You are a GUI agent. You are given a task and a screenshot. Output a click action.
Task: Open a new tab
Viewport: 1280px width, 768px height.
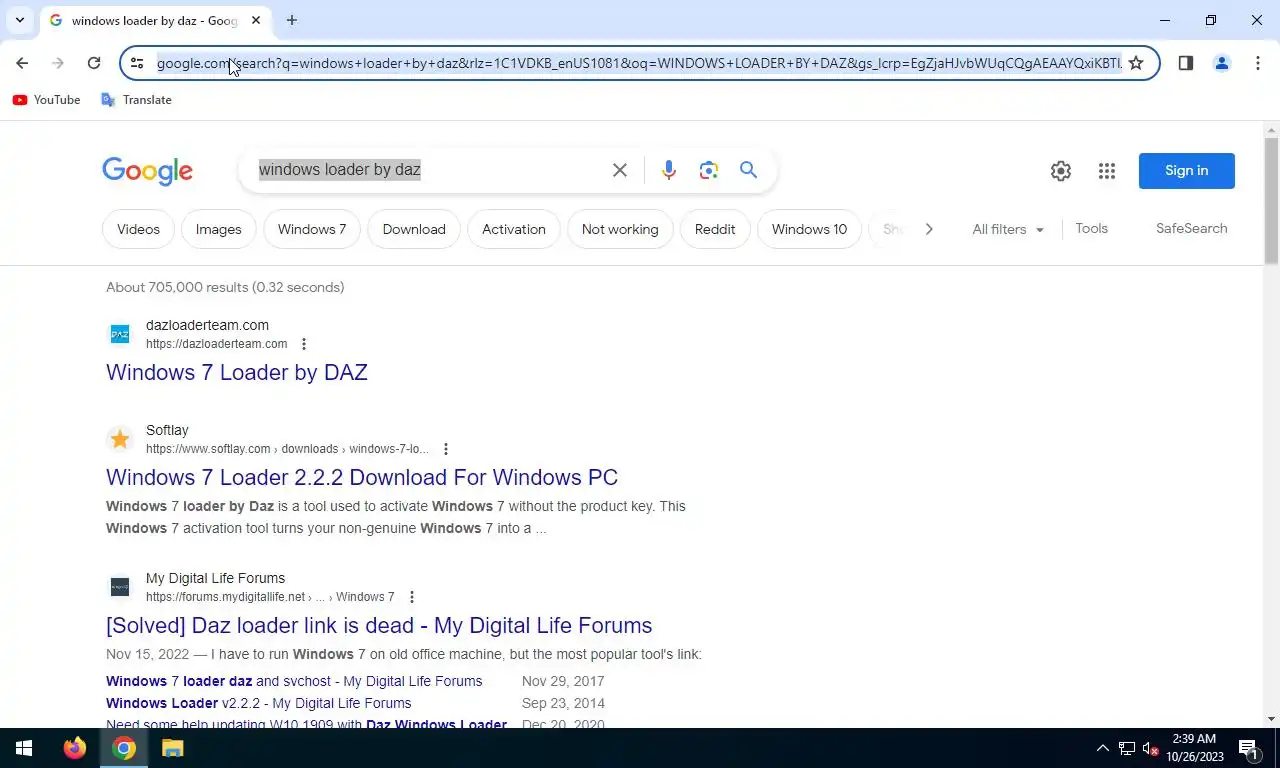point(292,20)
